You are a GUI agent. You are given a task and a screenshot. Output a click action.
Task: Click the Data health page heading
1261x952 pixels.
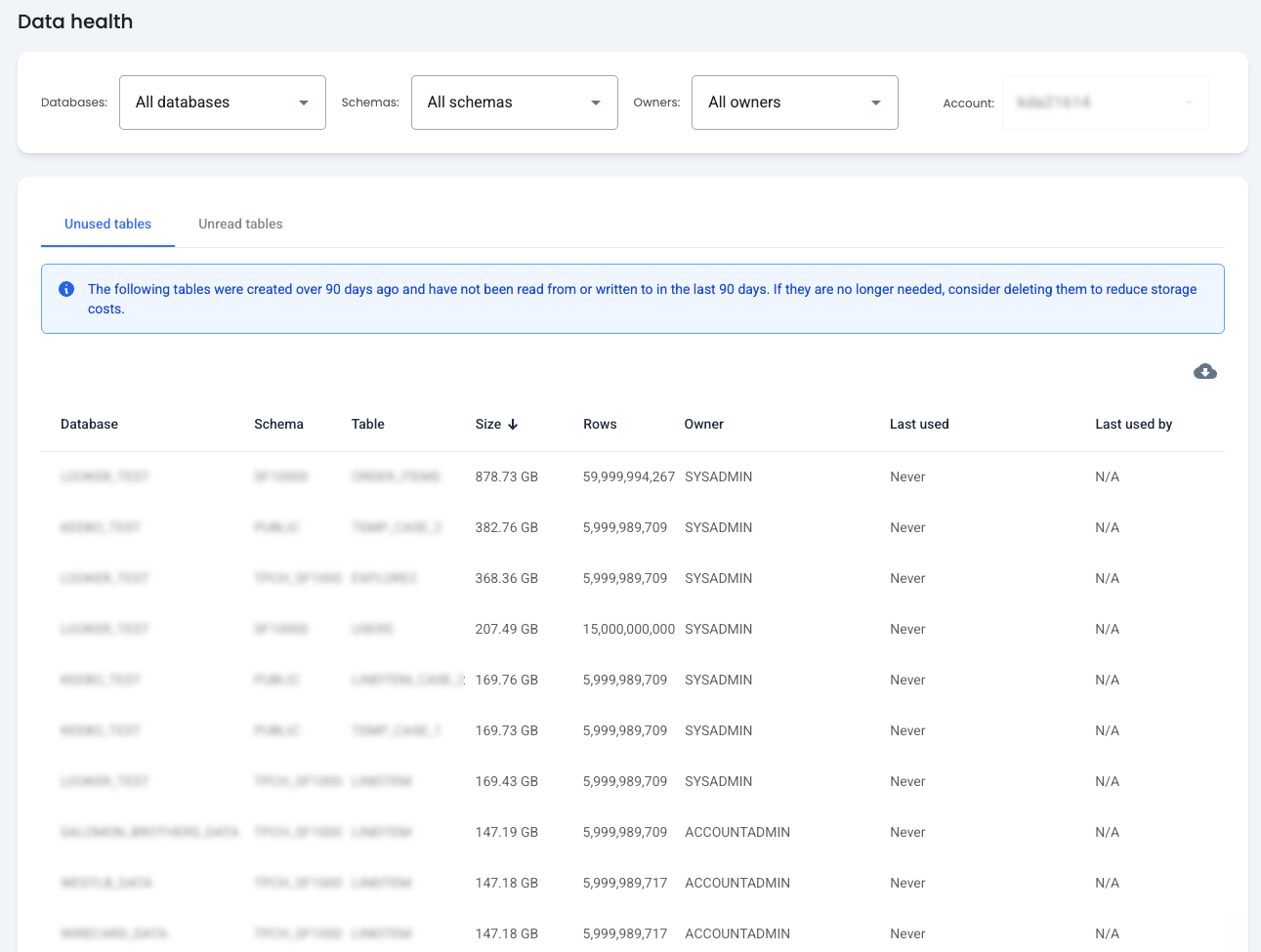[75, 21]
